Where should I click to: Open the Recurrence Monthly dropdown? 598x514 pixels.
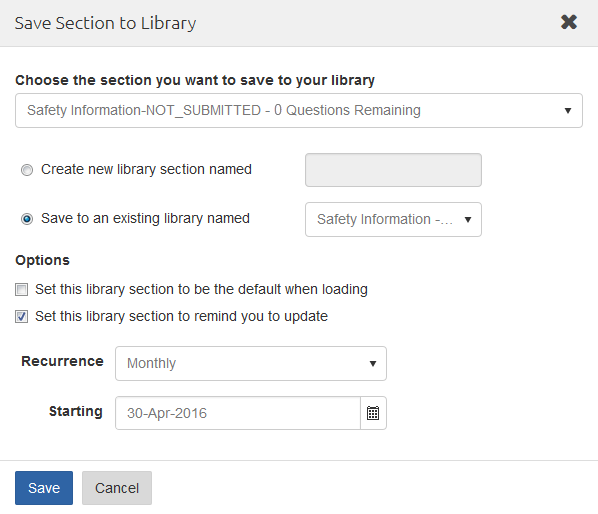coord(251,363)
